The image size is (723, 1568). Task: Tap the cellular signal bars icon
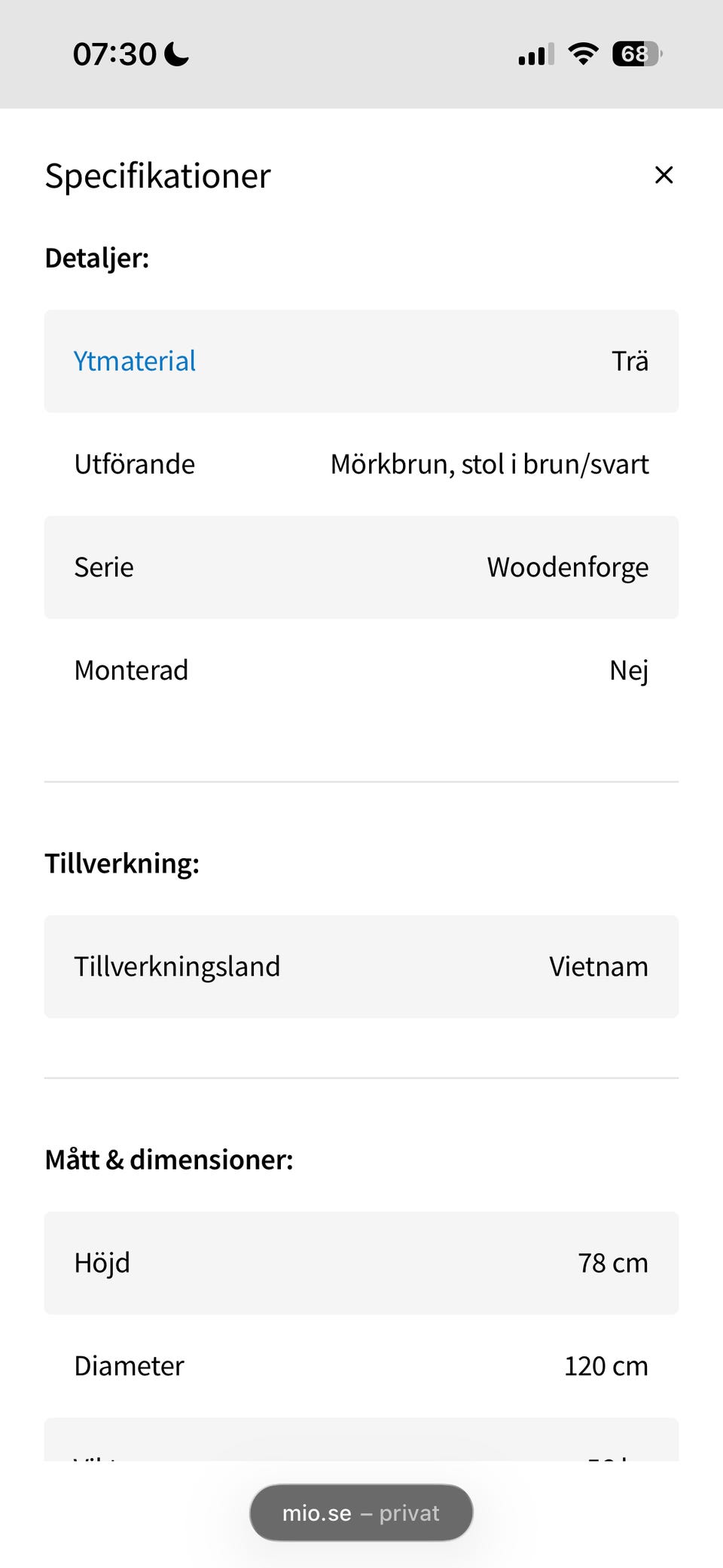click(535, 54)
